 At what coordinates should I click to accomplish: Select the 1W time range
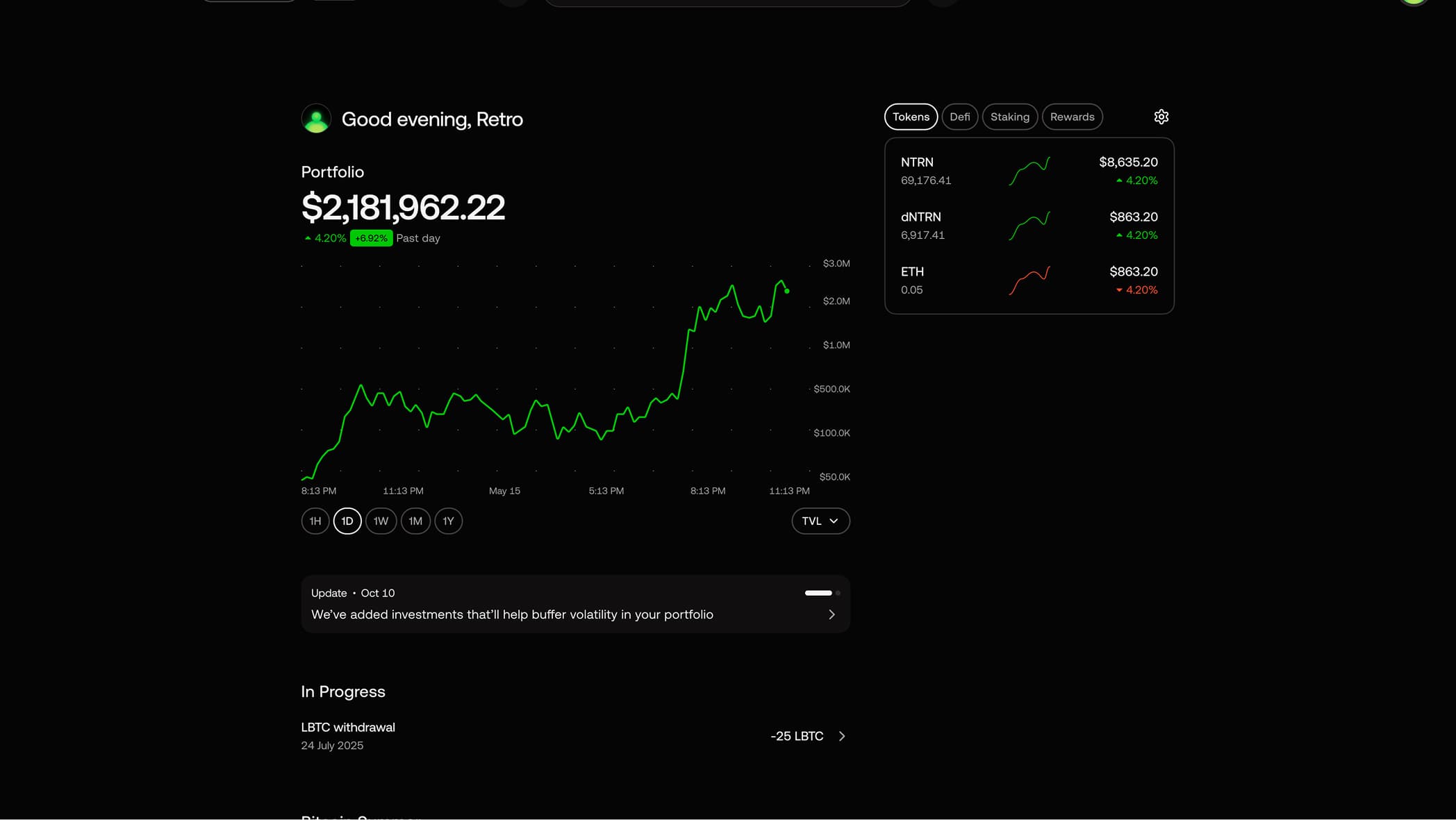point(381,521)
